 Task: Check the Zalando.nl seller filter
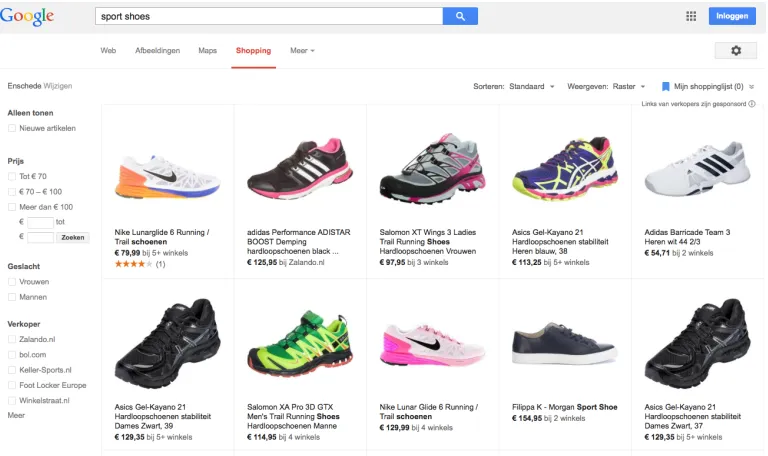(12, 339)
